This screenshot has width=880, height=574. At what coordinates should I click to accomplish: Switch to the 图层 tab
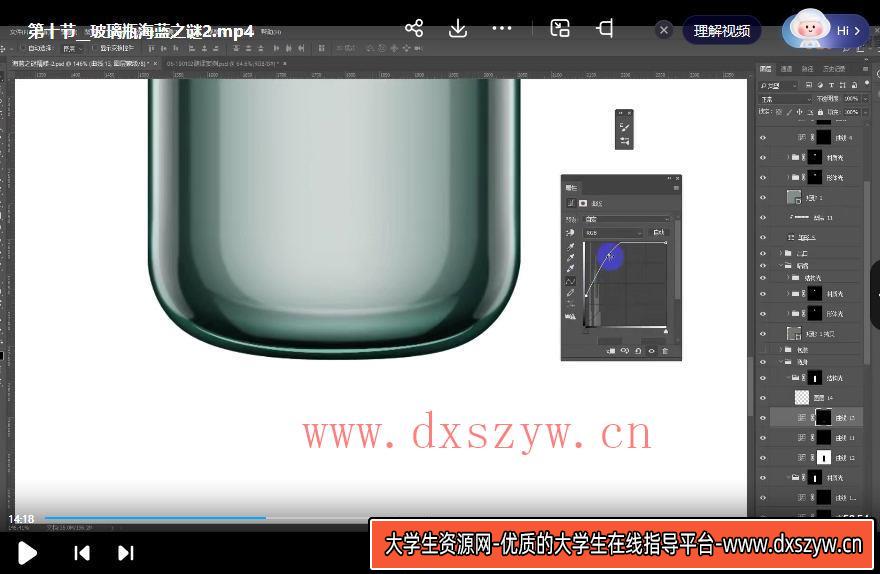[766, 69]
